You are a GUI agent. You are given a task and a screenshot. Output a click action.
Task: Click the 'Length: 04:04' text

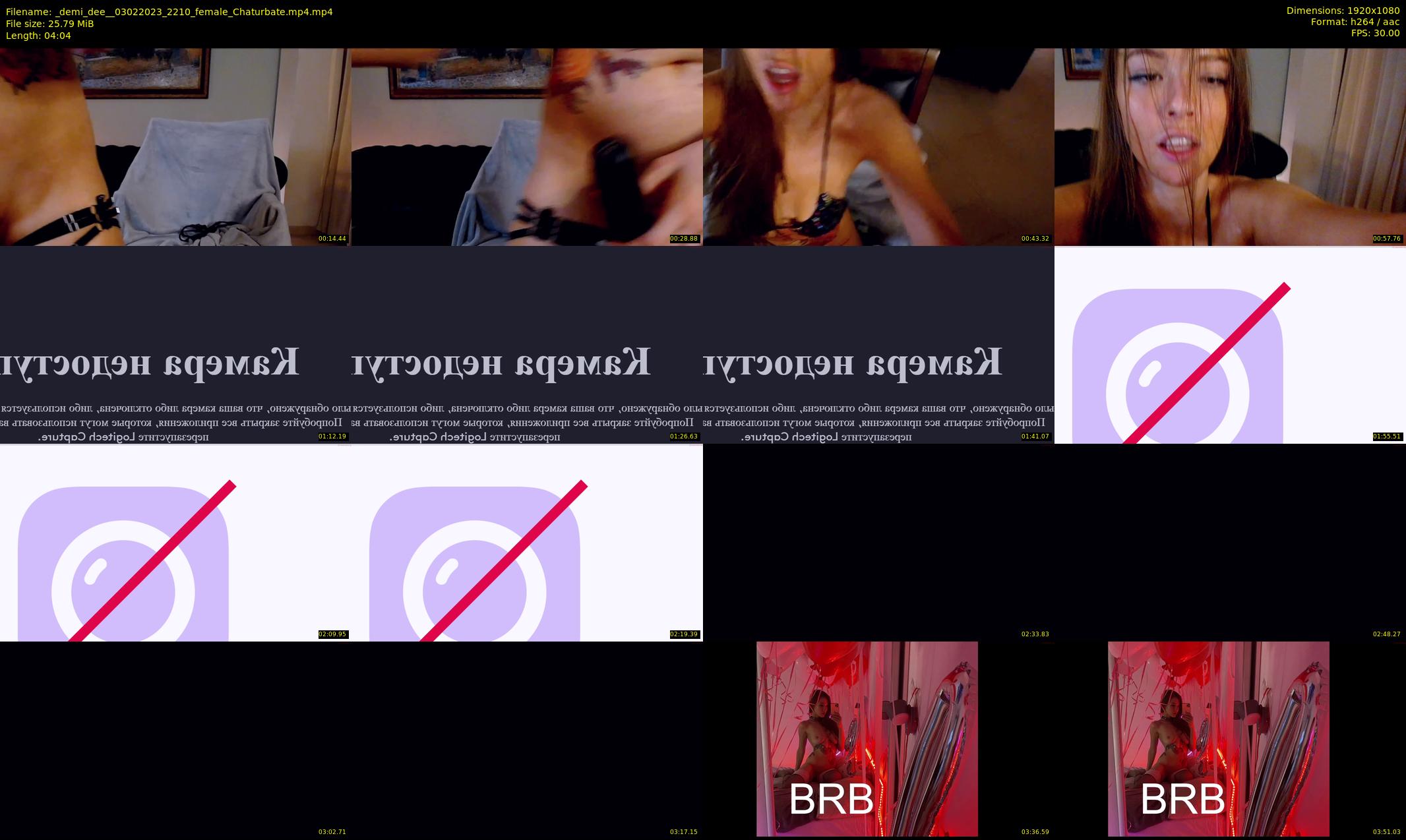pyautogui.click(x=38, y=36)
